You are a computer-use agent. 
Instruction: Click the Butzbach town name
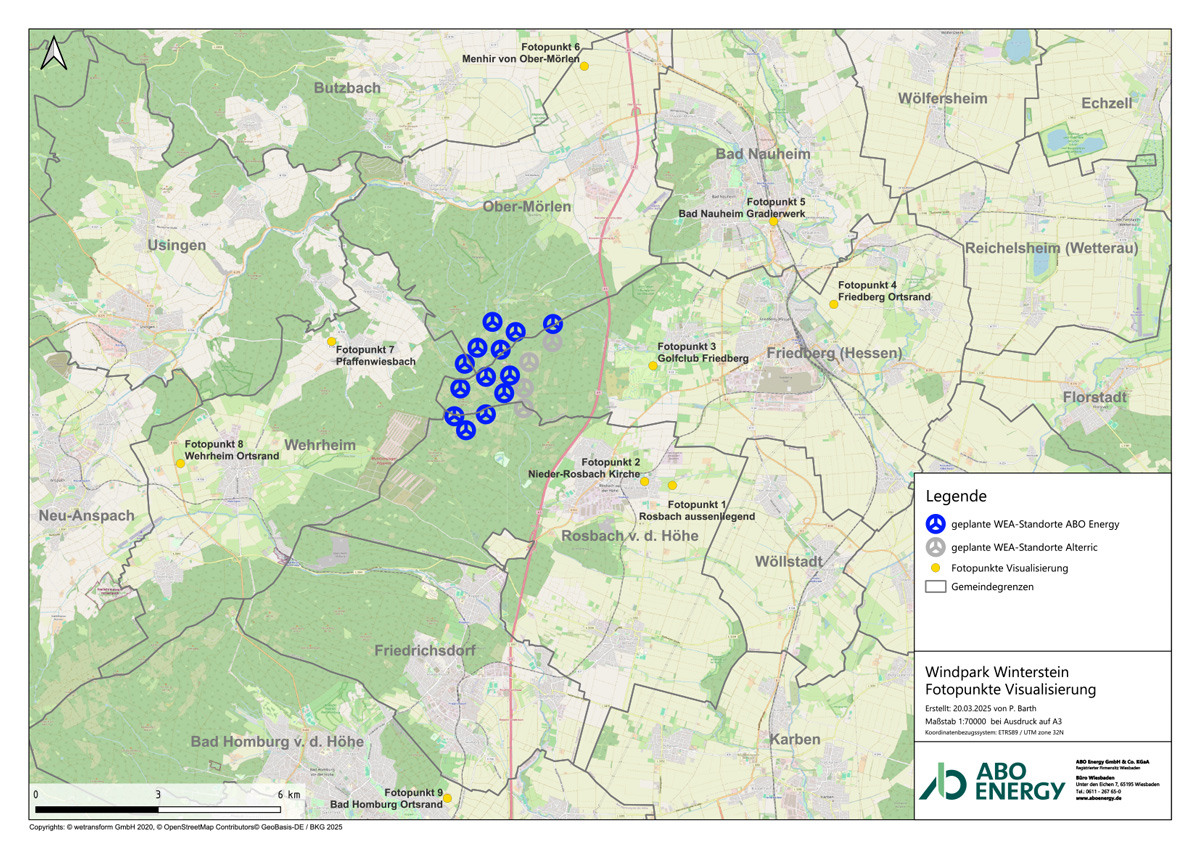pyautogui.click(x=347, y=88)
